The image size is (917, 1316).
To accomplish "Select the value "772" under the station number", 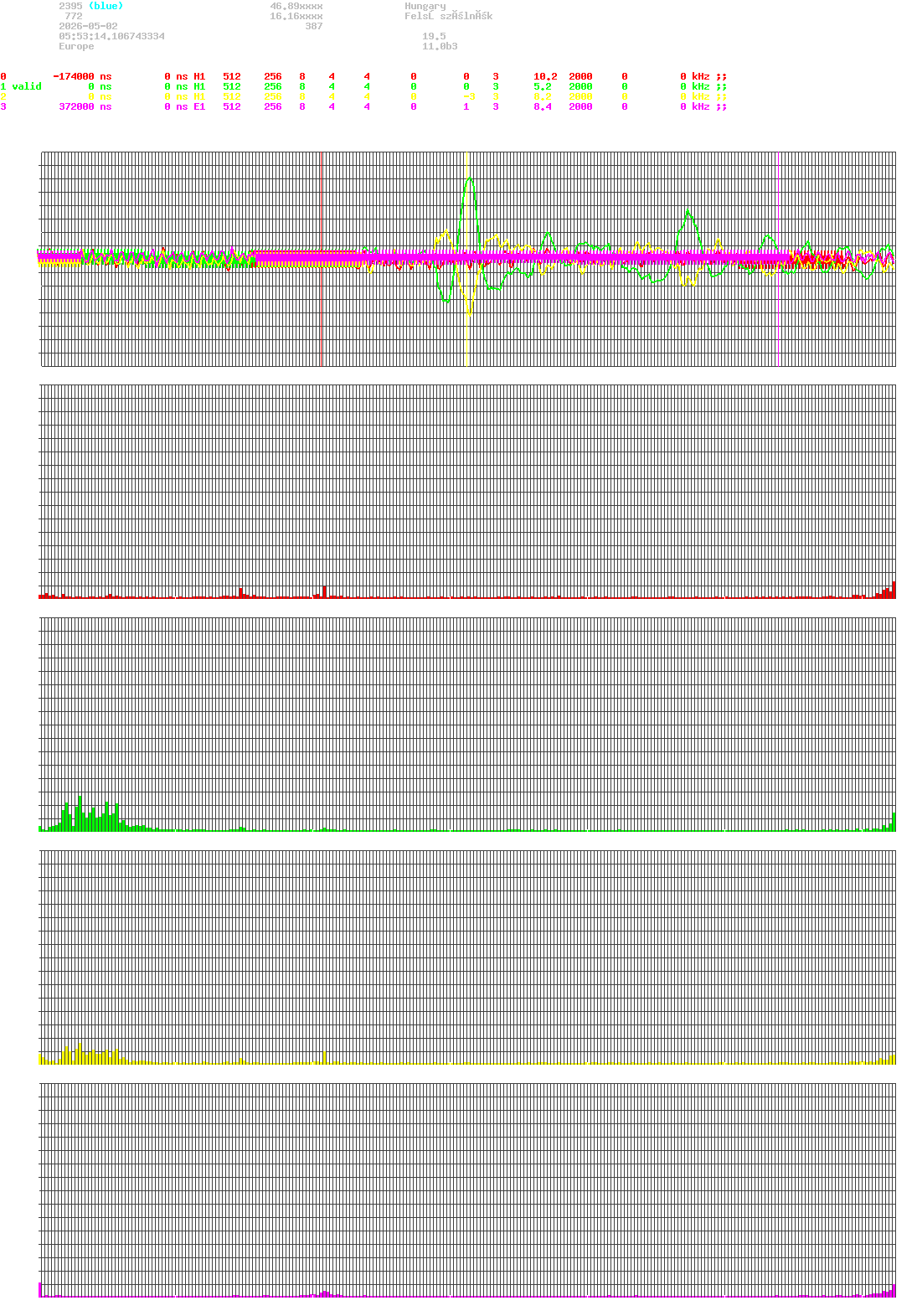I will (74, 16).
